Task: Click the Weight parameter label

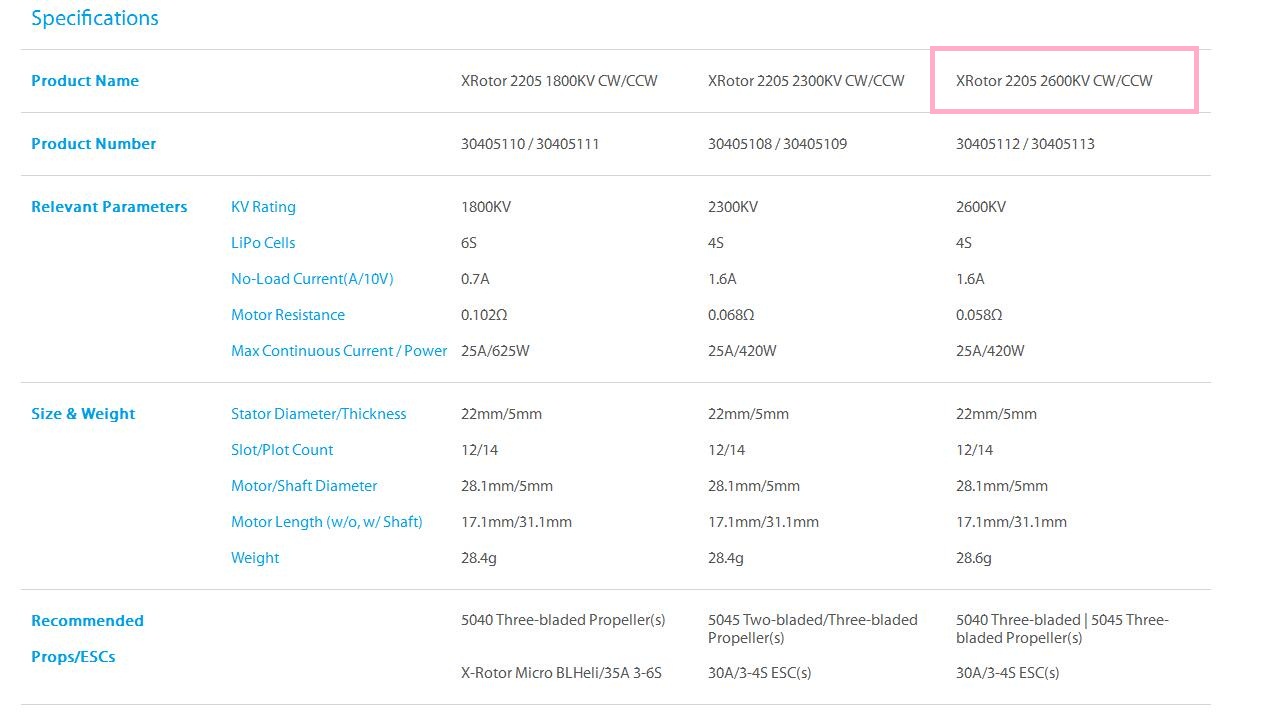Action: tap(255, 558)
